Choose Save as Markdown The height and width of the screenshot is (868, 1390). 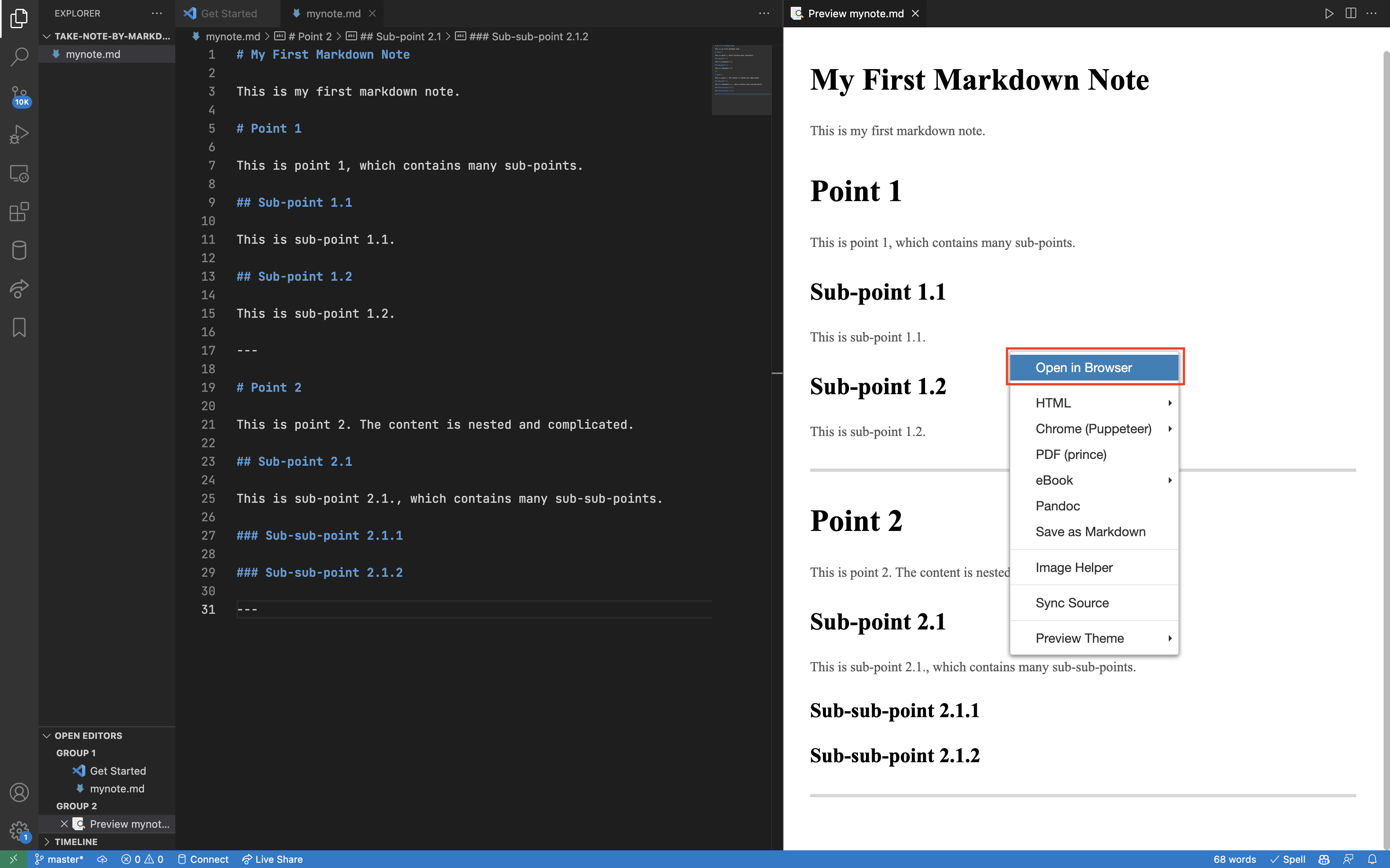point(1094,532)
